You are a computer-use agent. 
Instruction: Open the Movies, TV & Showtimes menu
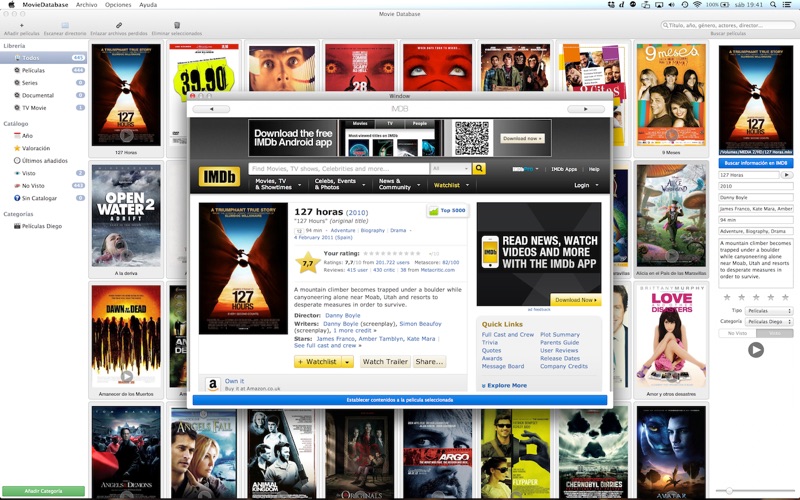[278, 184]
